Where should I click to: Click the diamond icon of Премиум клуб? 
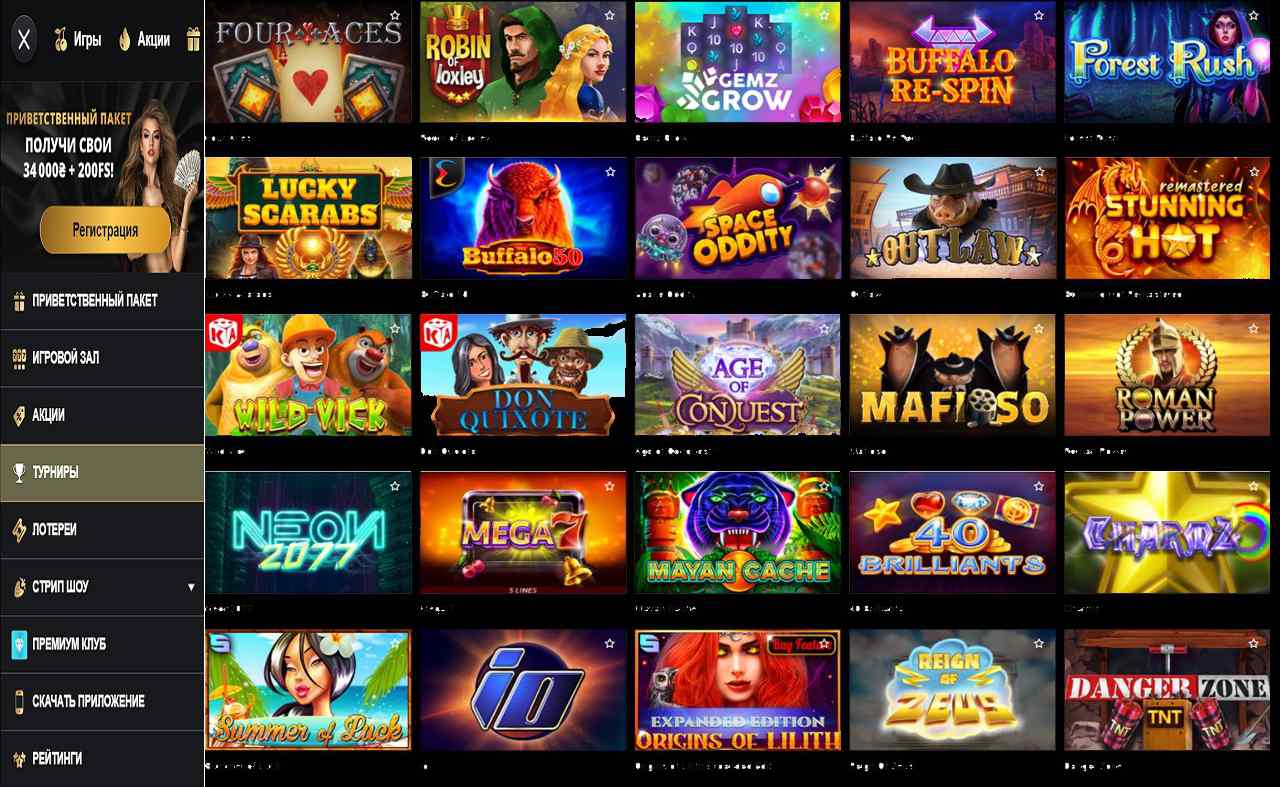(x=18, y=644)
